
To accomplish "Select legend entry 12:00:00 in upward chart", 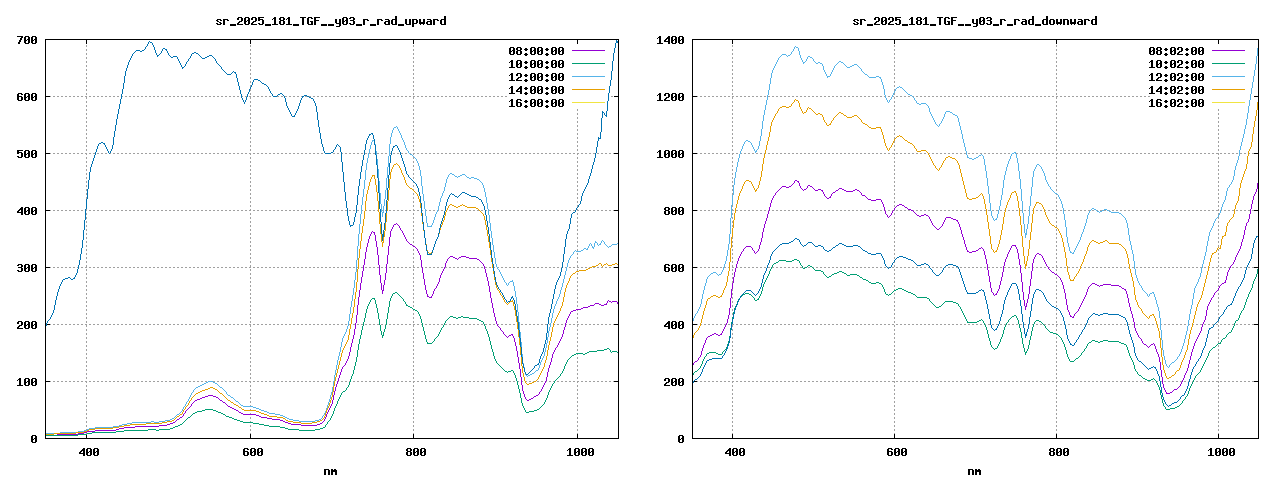I will click(x=536, y=77).
